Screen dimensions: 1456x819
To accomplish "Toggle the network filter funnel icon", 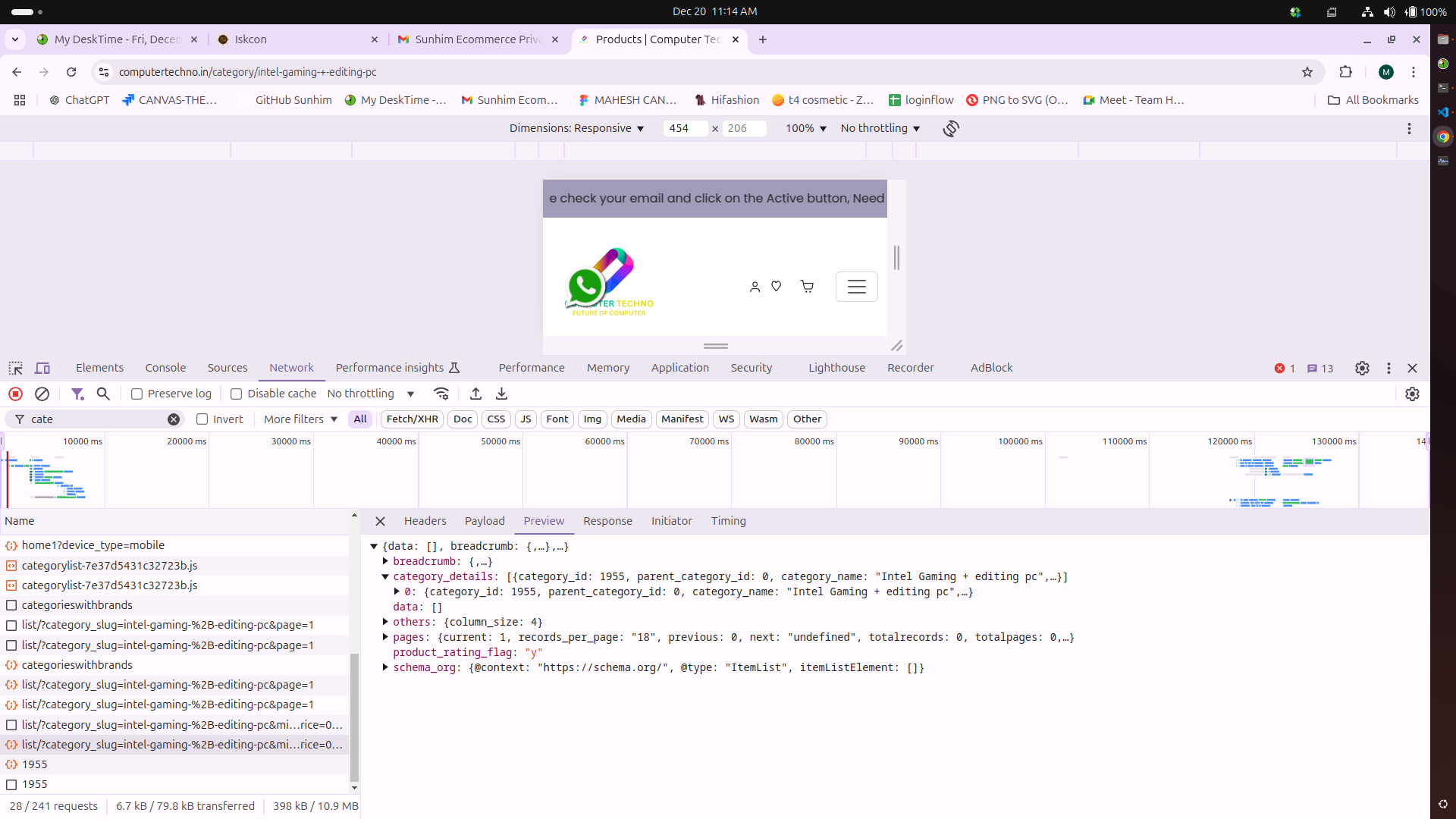I will [x=77, y=394].
